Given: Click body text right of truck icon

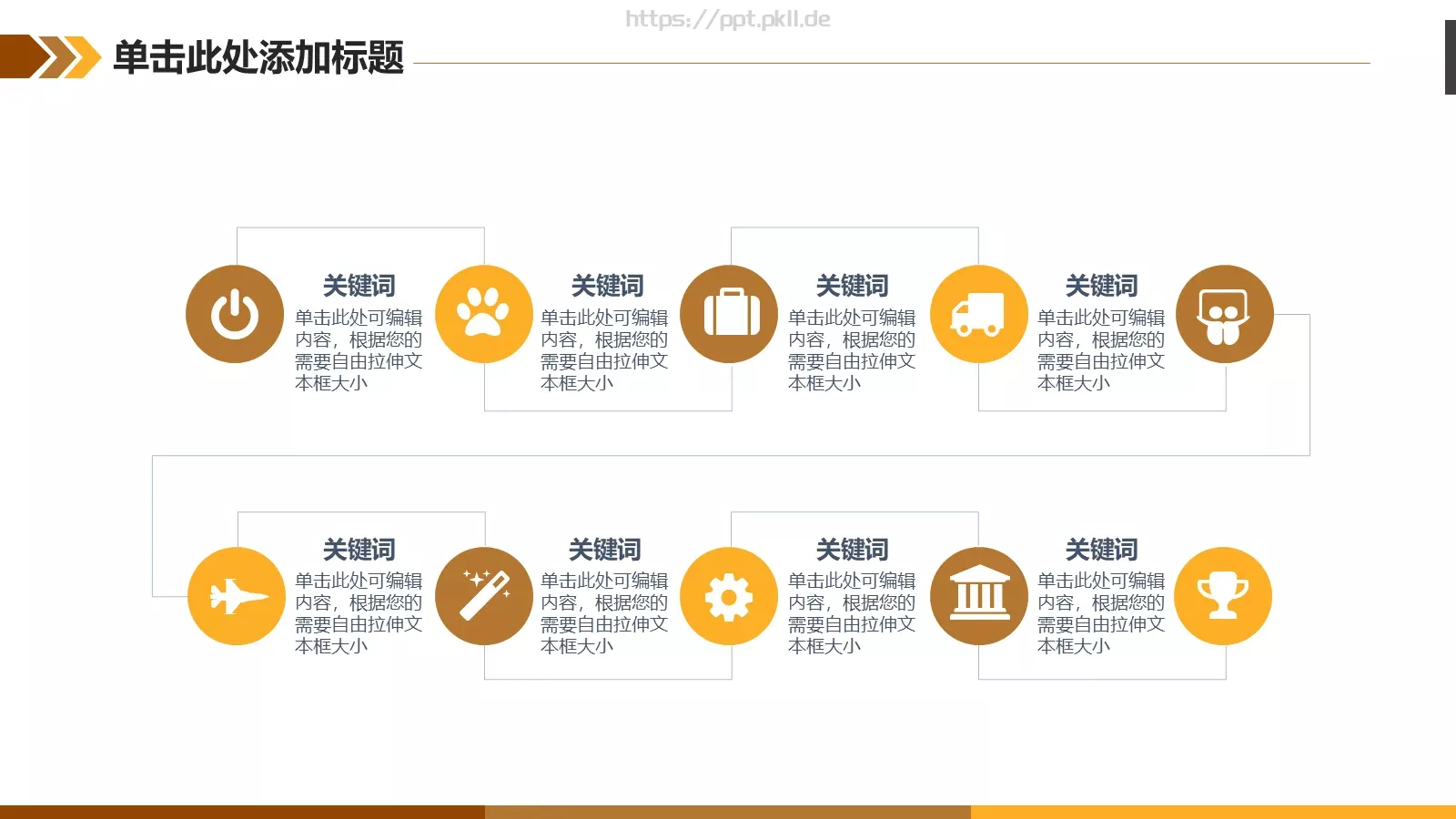Looking at the screenshot, I should coord(1101,350).
